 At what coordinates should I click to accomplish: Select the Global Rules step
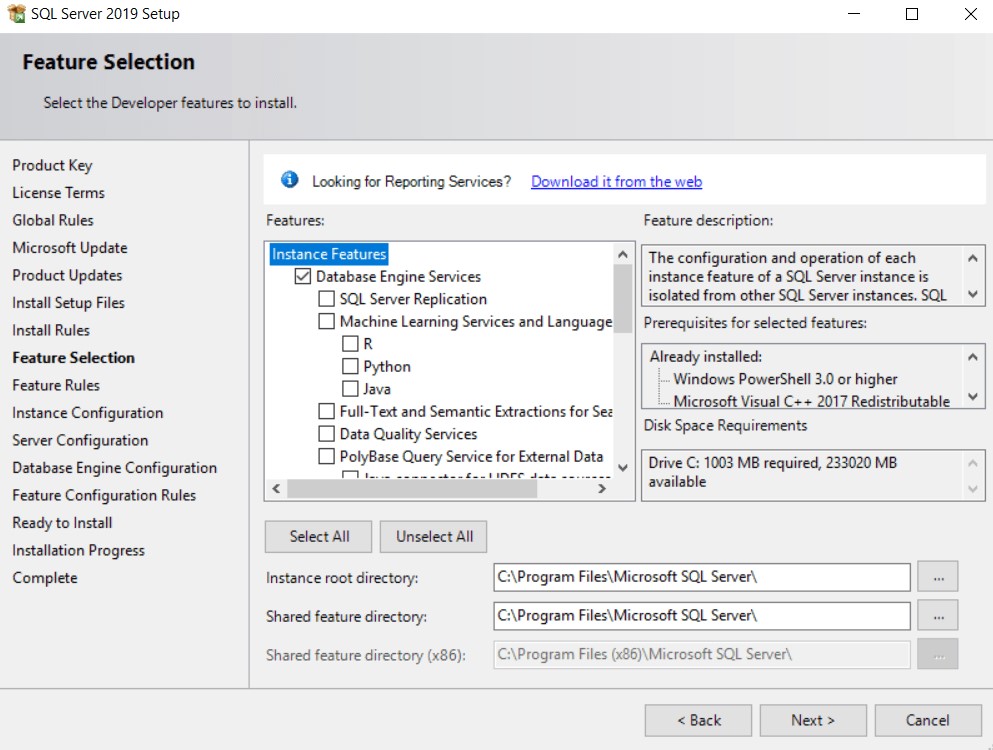pyautogui.click(x=53, y=220)
